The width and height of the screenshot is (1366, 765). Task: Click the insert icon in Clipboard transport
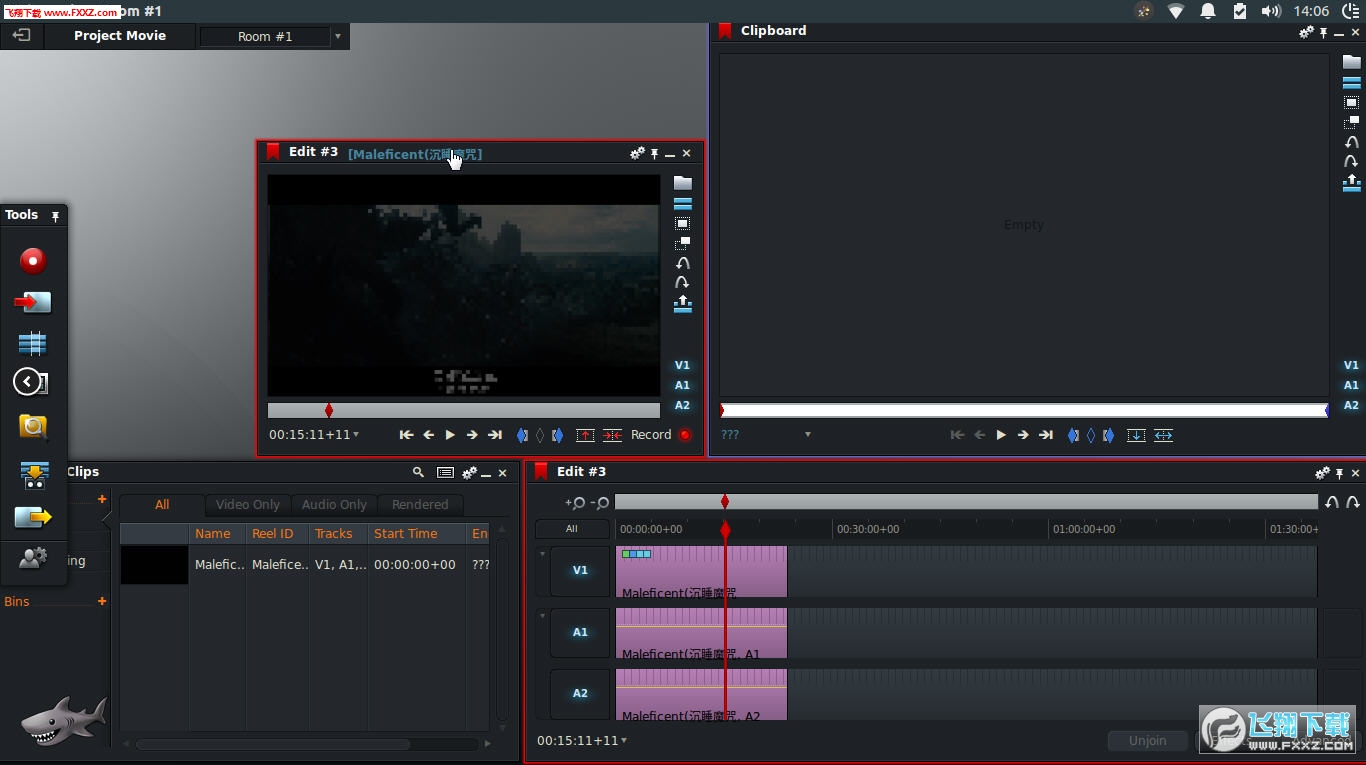pos(1136,435)
